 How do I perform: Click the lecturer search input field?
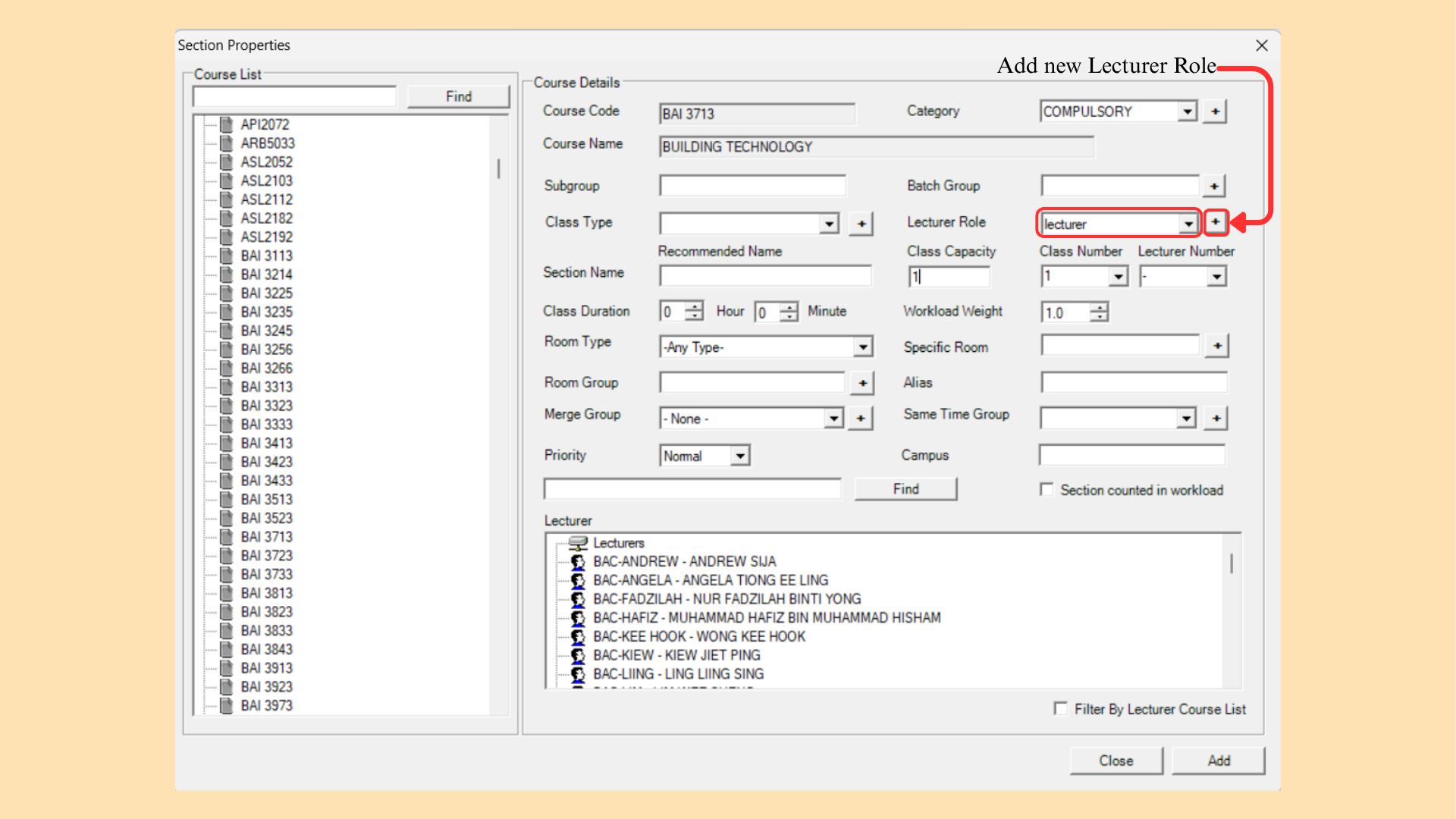pos(692,489)
